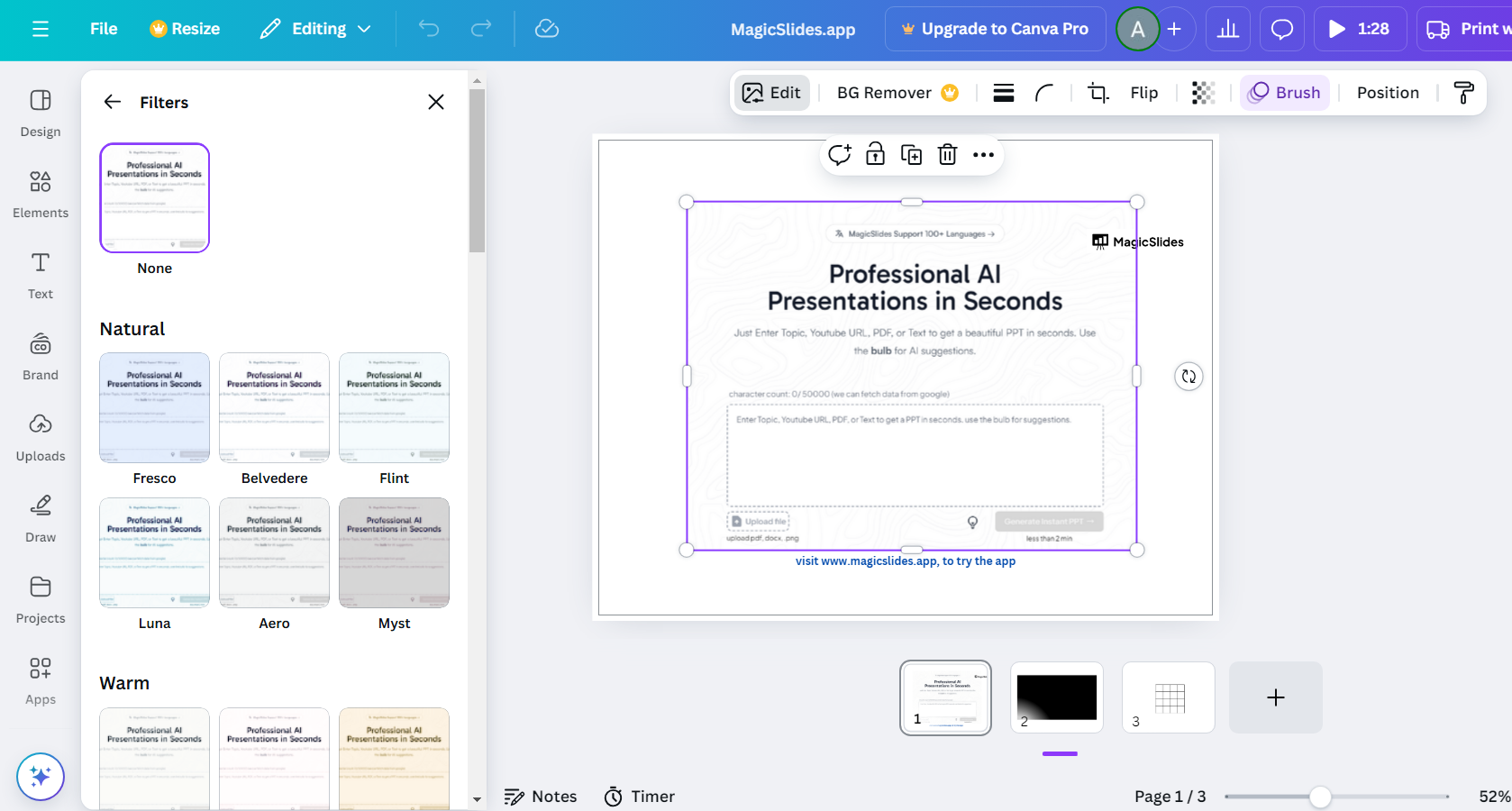This screenshot has width=1512, height=811.
Task: Open the Text sidebar tab
Action: [41, 275]
